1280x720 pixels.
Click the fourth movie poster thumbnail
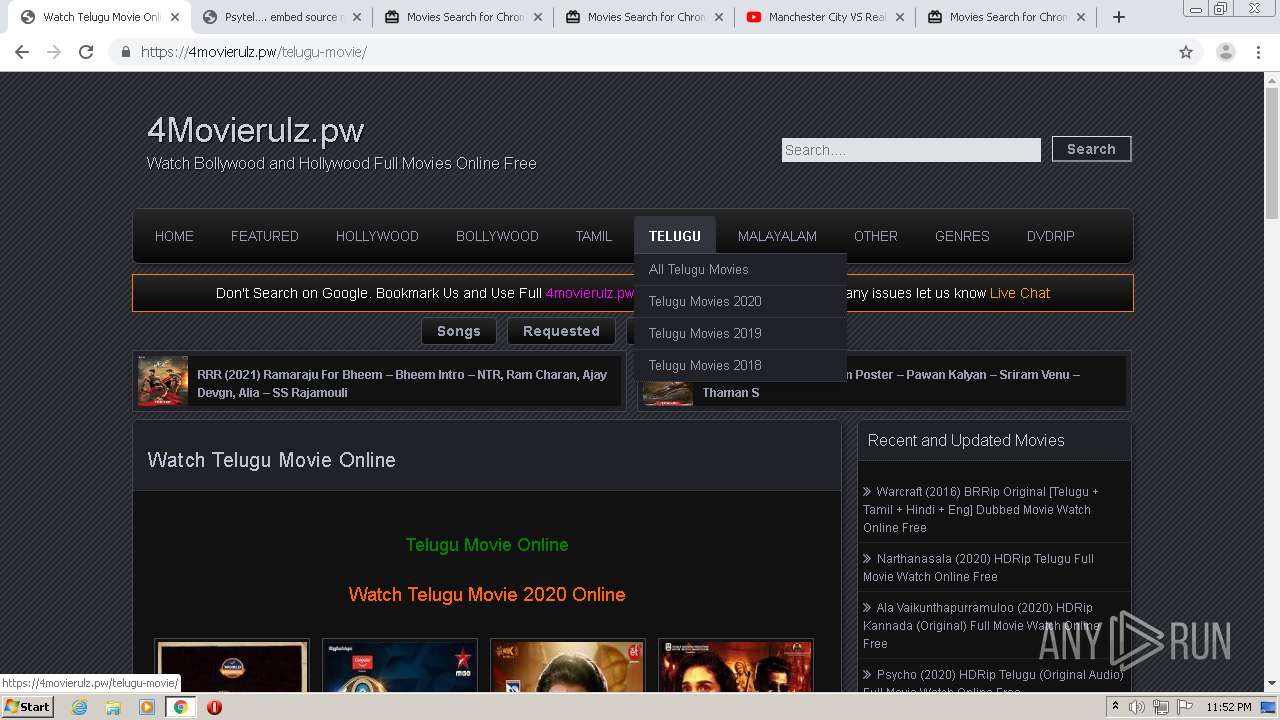pyautogui.click(x=736, y=666)
